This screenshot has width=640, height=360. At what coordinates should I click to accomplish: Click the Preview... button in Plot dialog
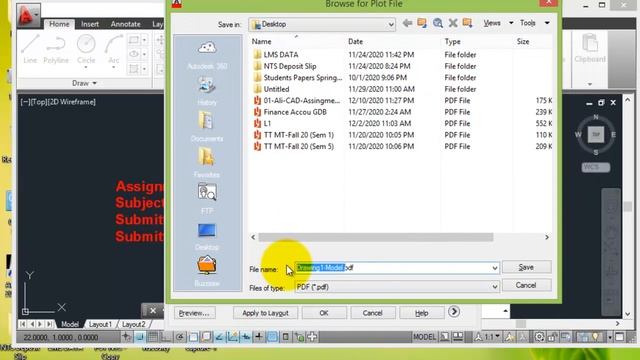pos(194,313)
